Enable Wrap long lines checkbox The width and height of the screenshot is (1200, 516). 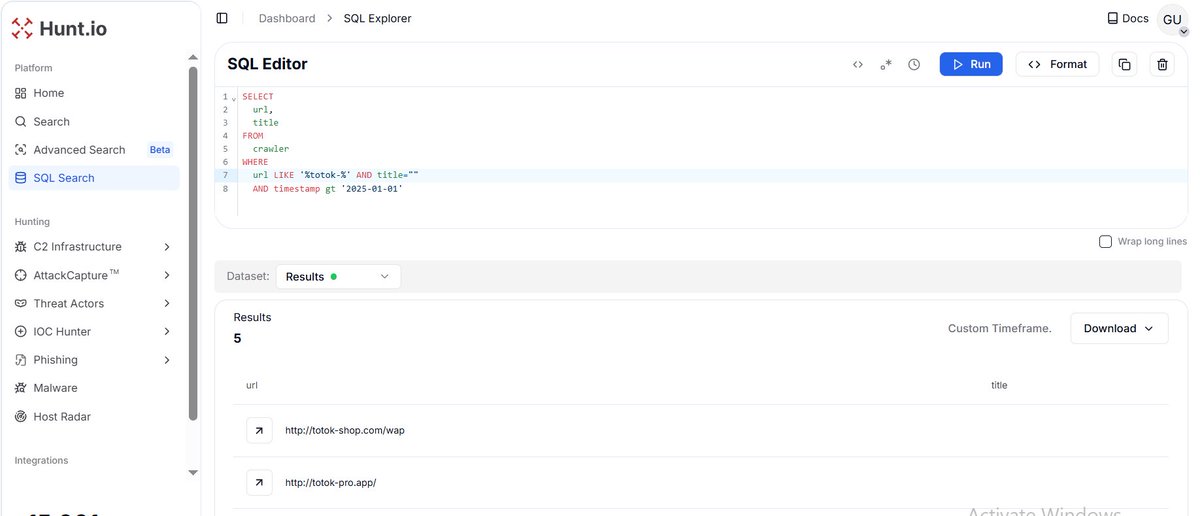tap(1105, 241)
